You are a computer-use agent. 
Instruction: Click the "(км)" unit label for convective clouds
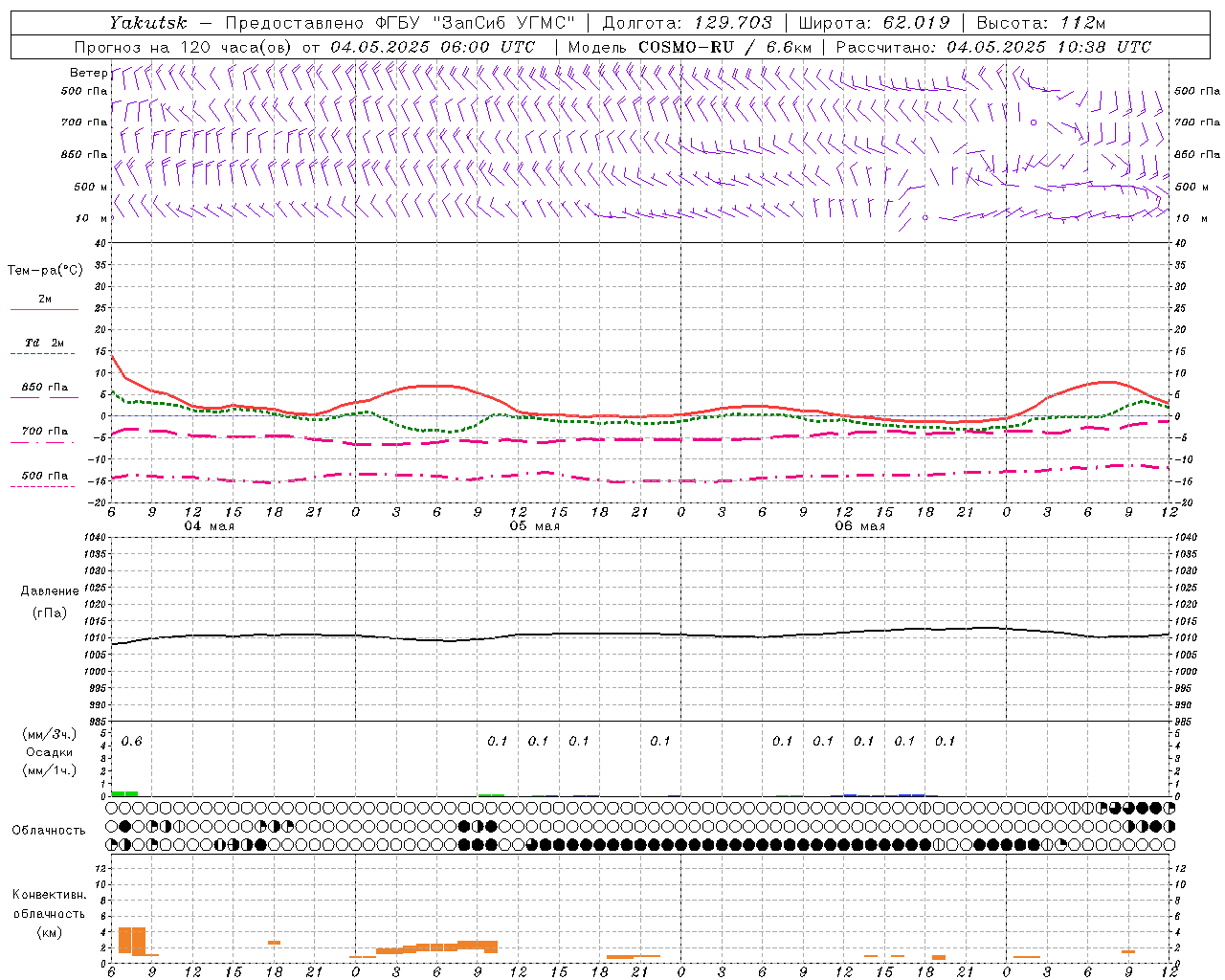[50, 932]
